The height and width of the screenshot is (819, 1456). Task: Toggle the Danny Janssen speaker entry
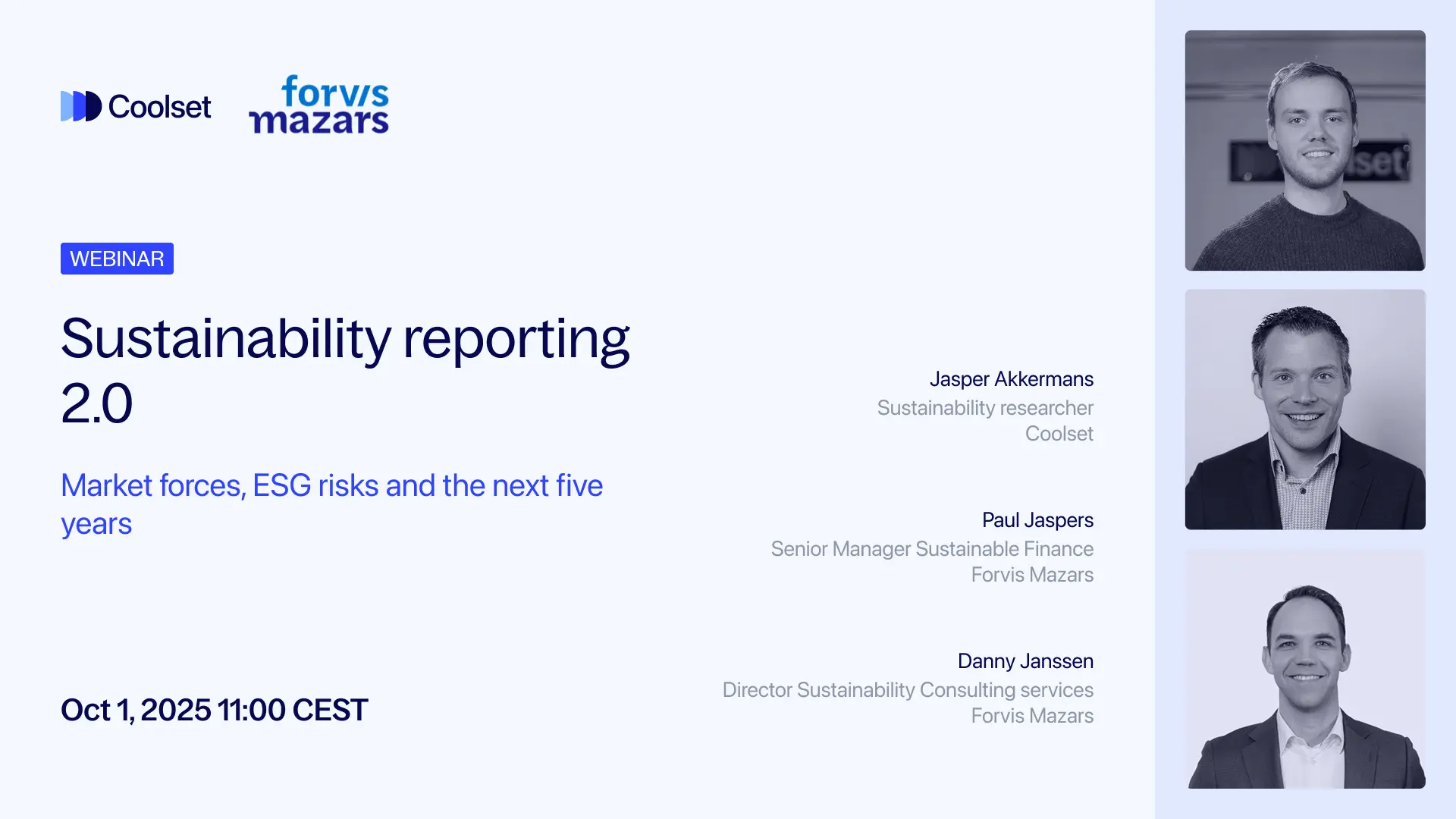1025,661
